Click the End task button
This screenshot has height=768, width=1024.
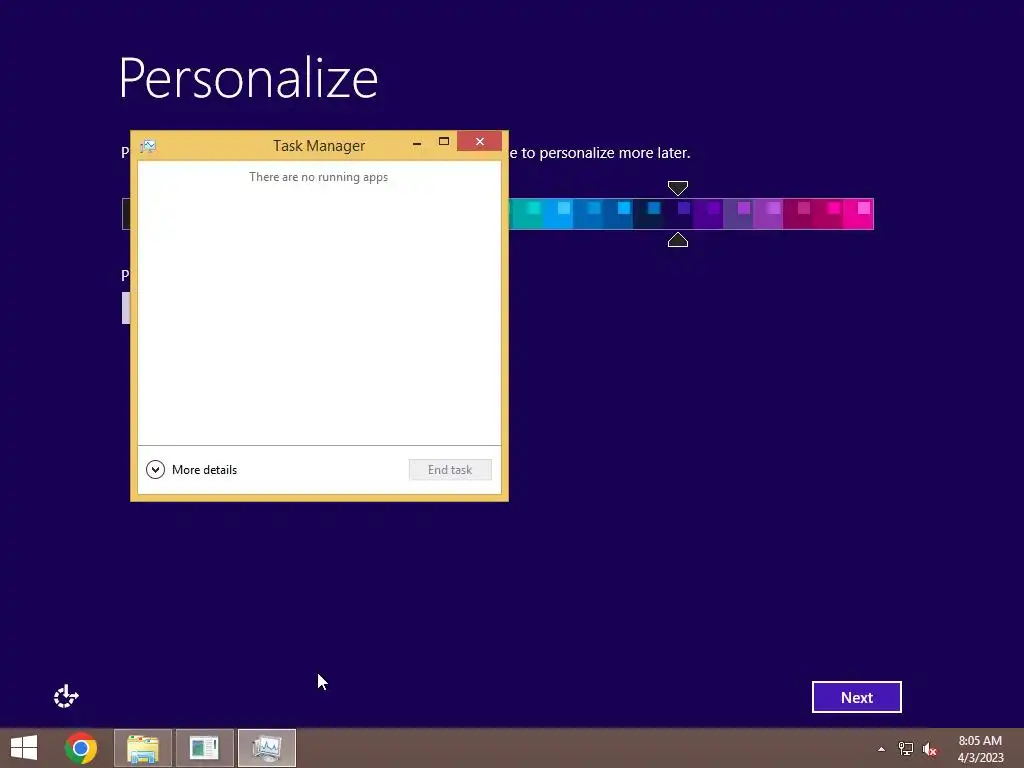click(450, 470)
